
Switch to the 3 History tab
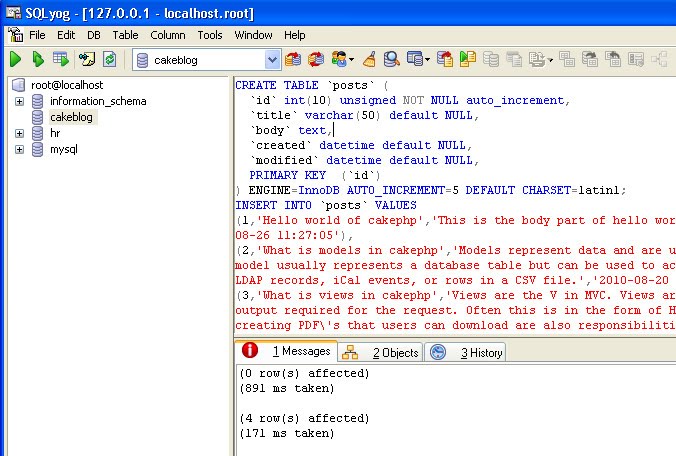[465, 353]
